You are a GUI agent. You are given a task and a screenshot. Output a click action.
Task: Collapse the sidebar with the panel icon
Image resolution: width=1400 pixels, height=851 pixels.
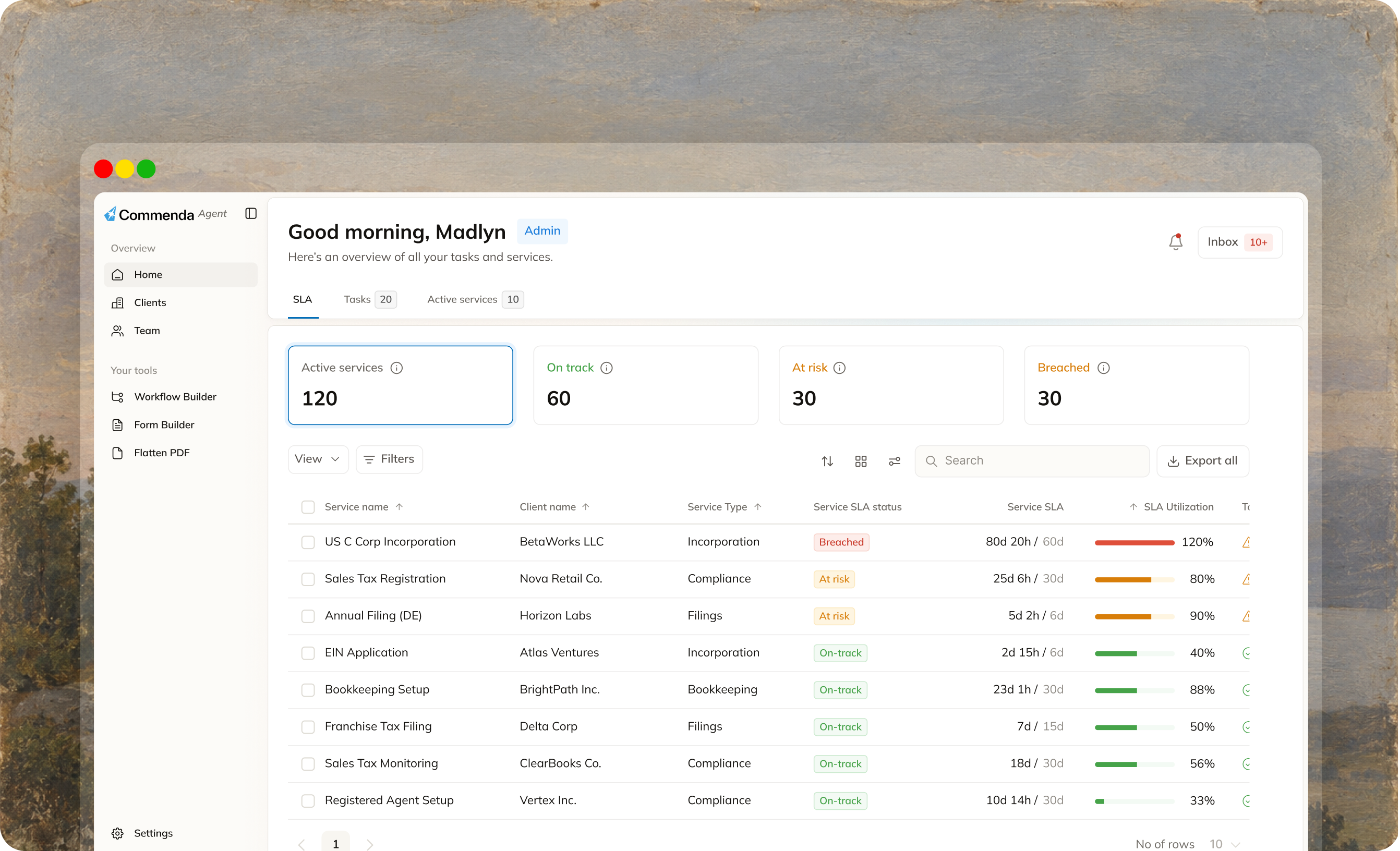(250, 214)
